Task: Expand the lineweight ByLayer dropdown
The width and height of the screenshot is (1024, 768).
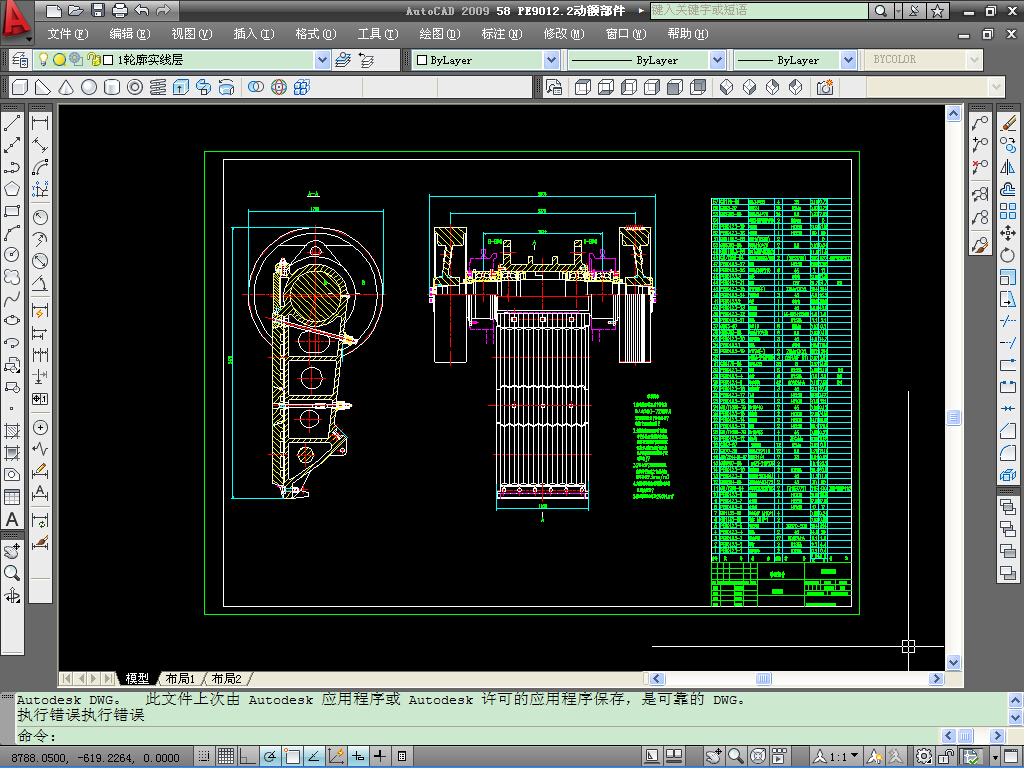Action: 848,60
